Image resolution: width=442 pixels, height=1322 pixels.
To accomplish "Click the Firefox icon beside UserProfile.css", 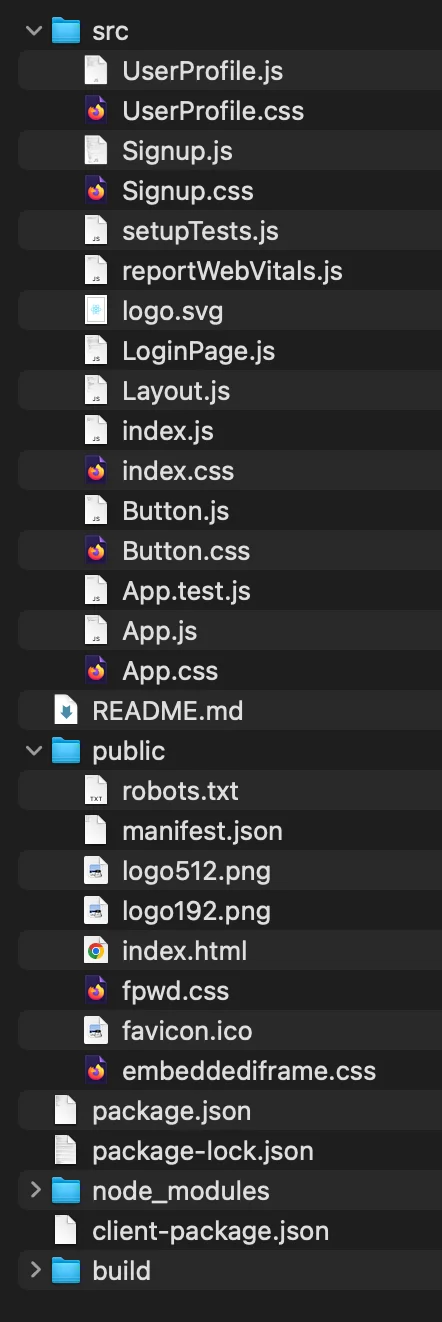I will click(x=96, y=111).
